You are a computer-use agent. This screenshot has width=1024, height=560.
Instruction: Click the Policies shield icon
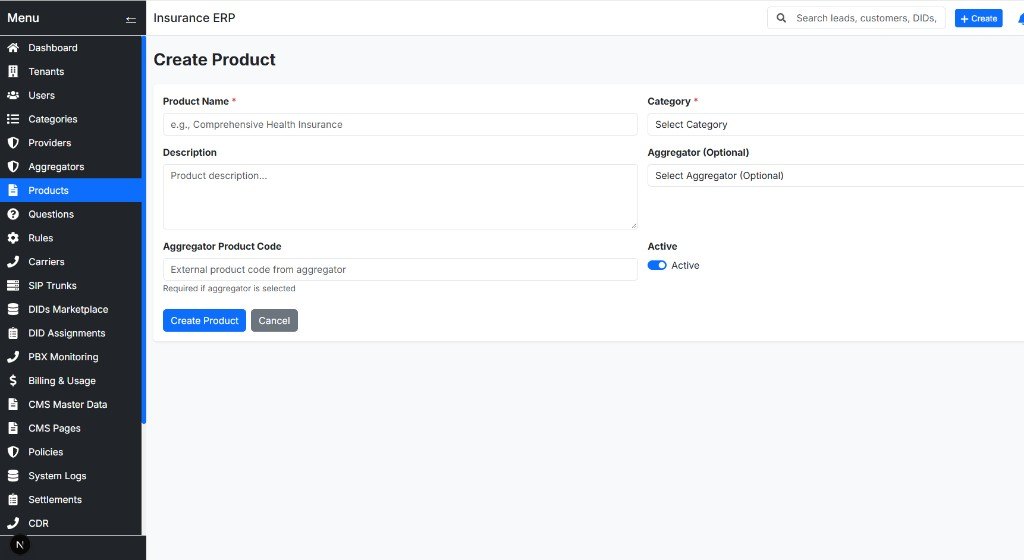point(13,452)
